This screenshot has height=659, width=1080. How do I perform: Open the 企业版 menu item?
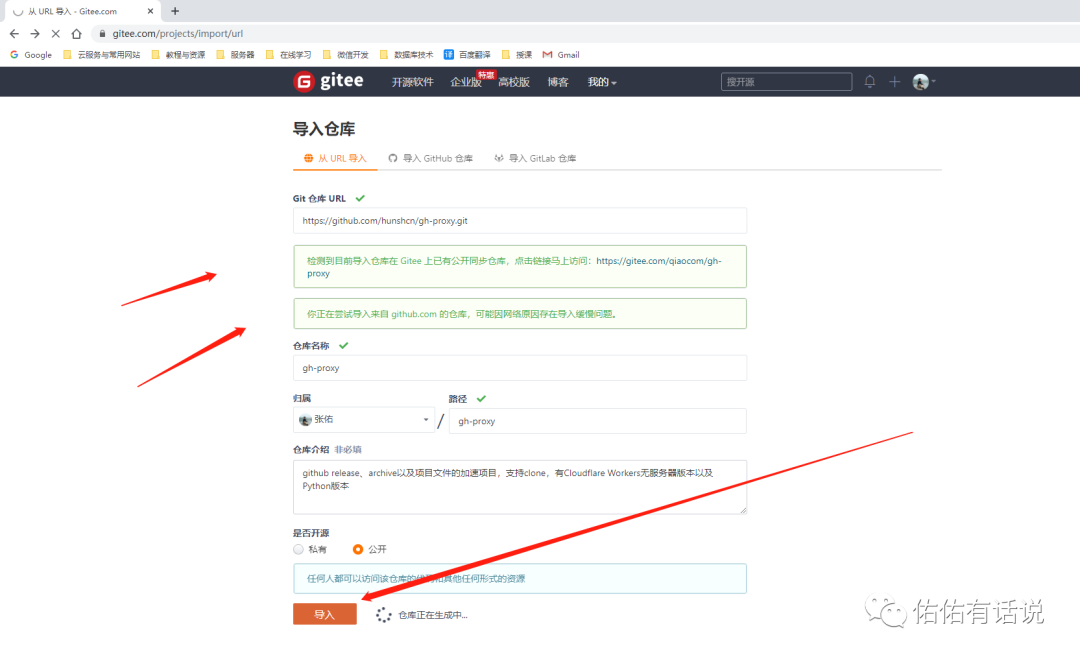click(466, 82)
